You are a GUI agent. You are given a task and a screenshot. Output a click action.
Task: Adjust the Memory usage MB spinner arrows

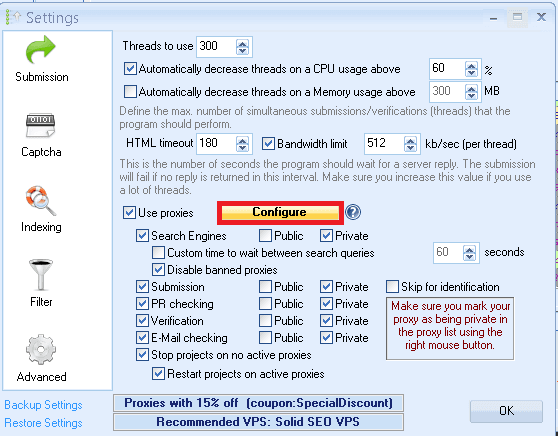coord(472,92)
